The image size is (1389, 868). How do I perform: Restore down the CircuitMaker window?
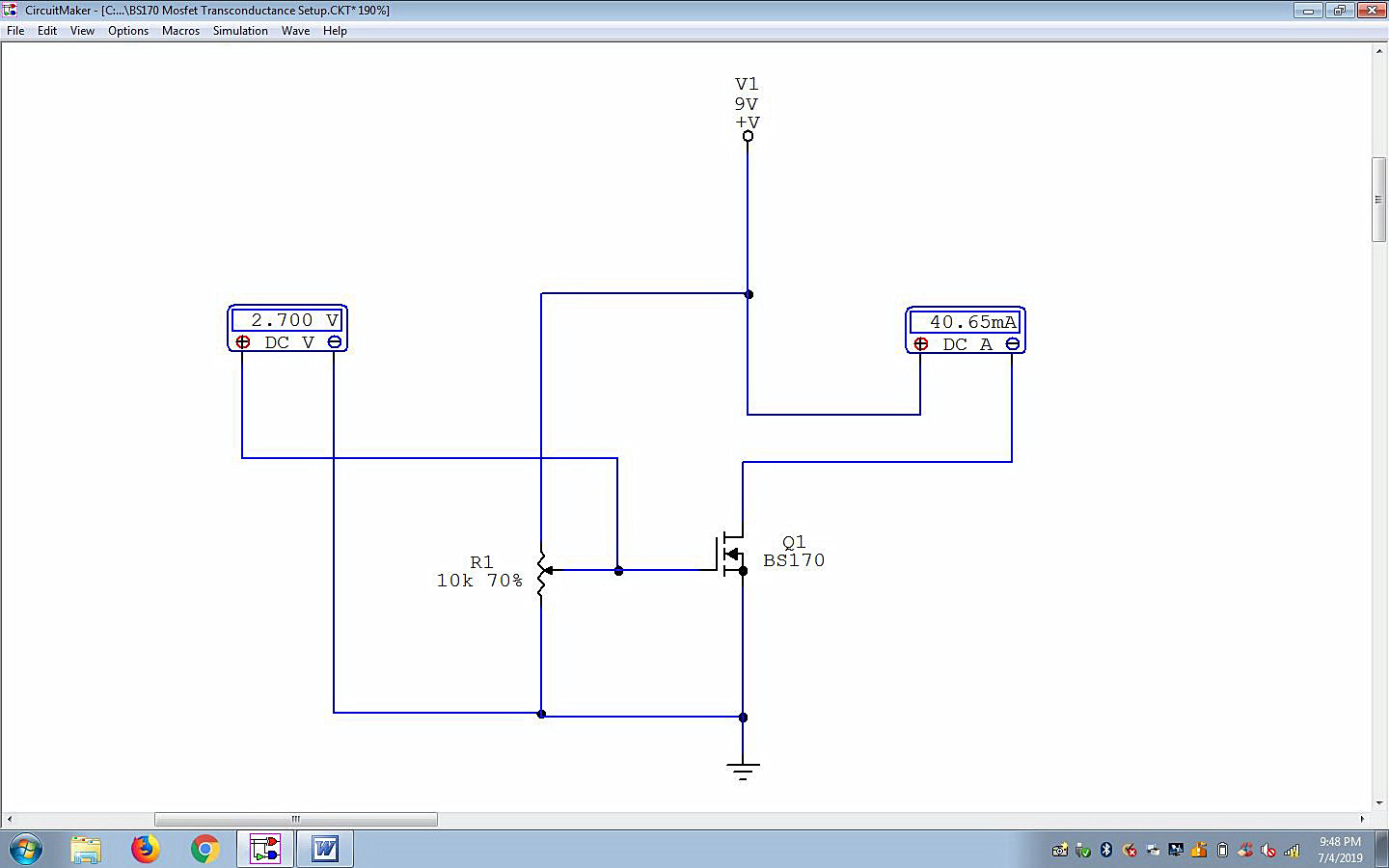click(x=1340, y=11)
